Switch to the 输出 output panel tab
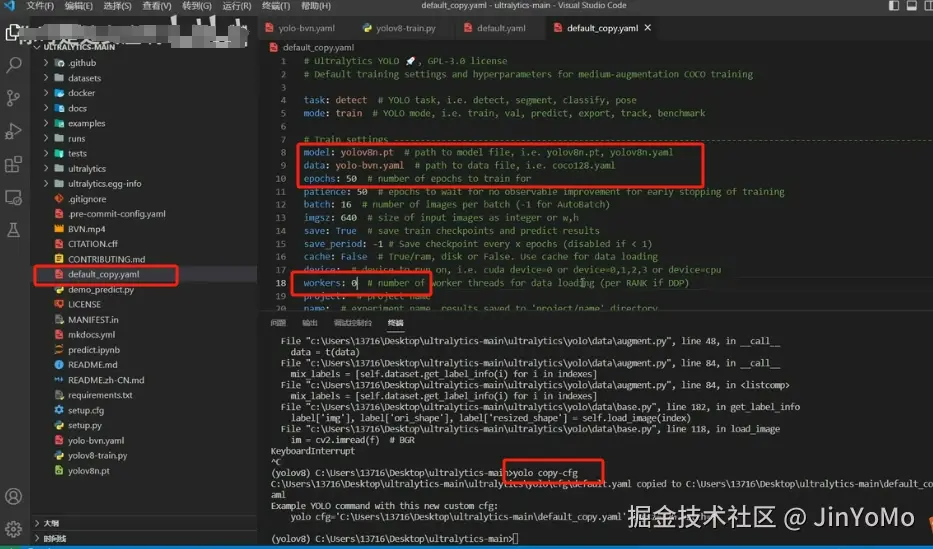 coord(310,323)
